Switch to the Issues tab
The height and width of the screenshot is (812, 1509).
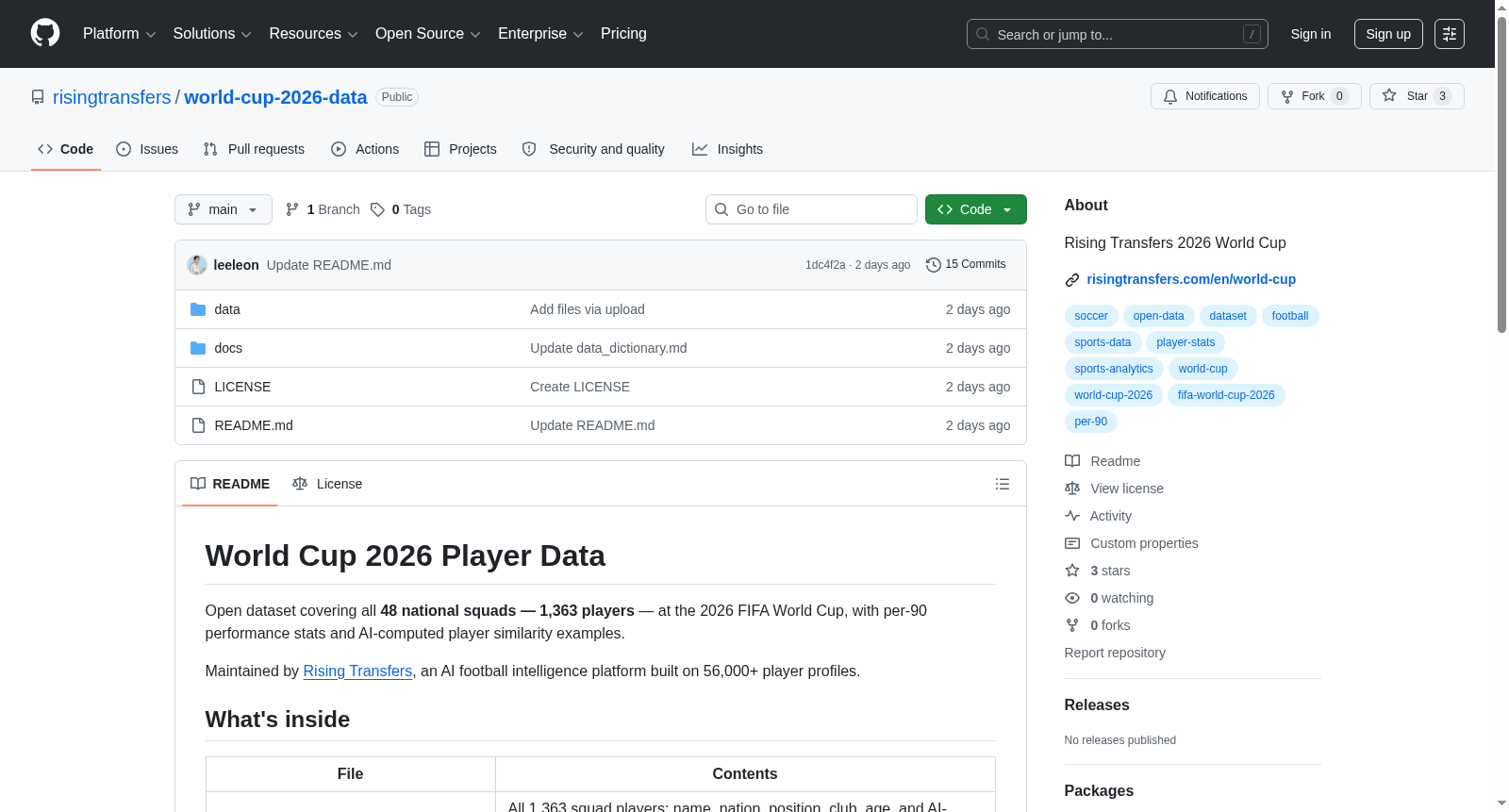click(147, 149)
